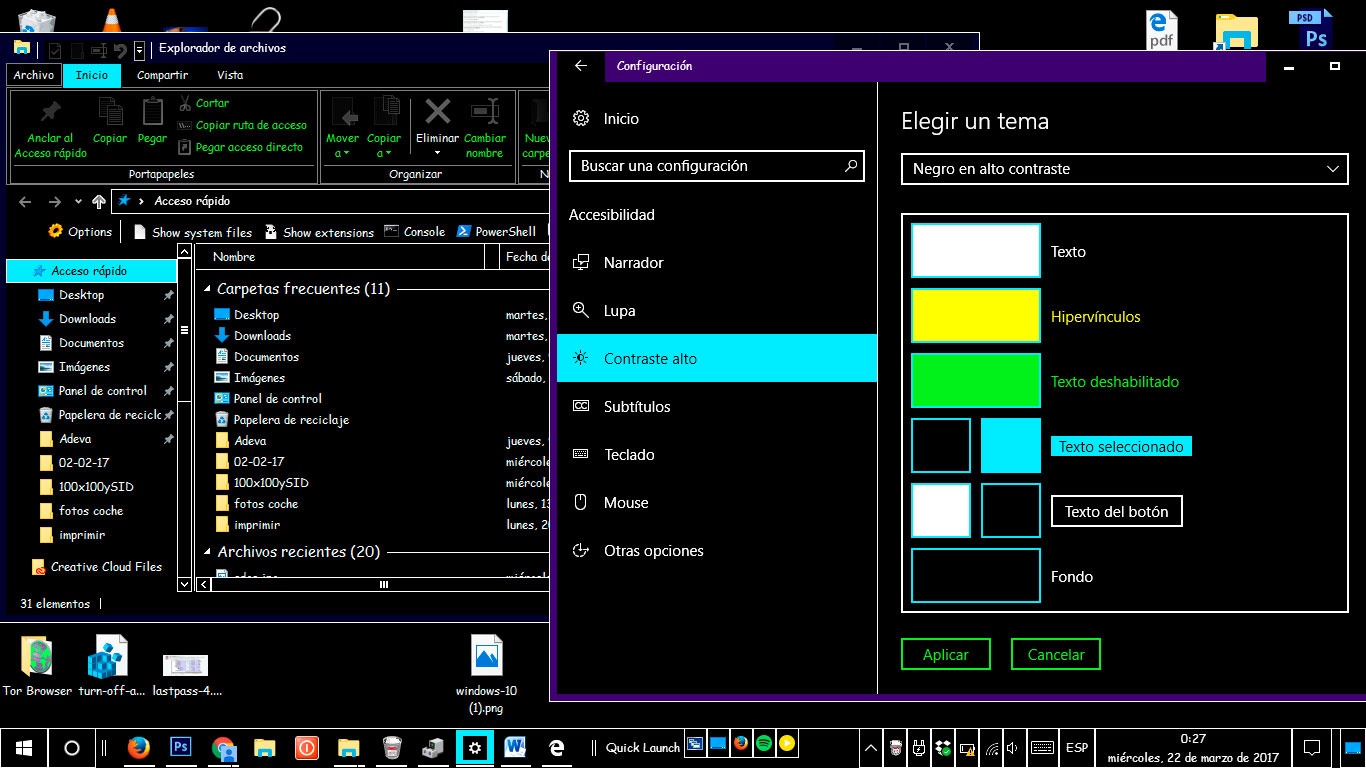Toggle Show extensions option
This screenshot has width=1366, height=768.
319,232
